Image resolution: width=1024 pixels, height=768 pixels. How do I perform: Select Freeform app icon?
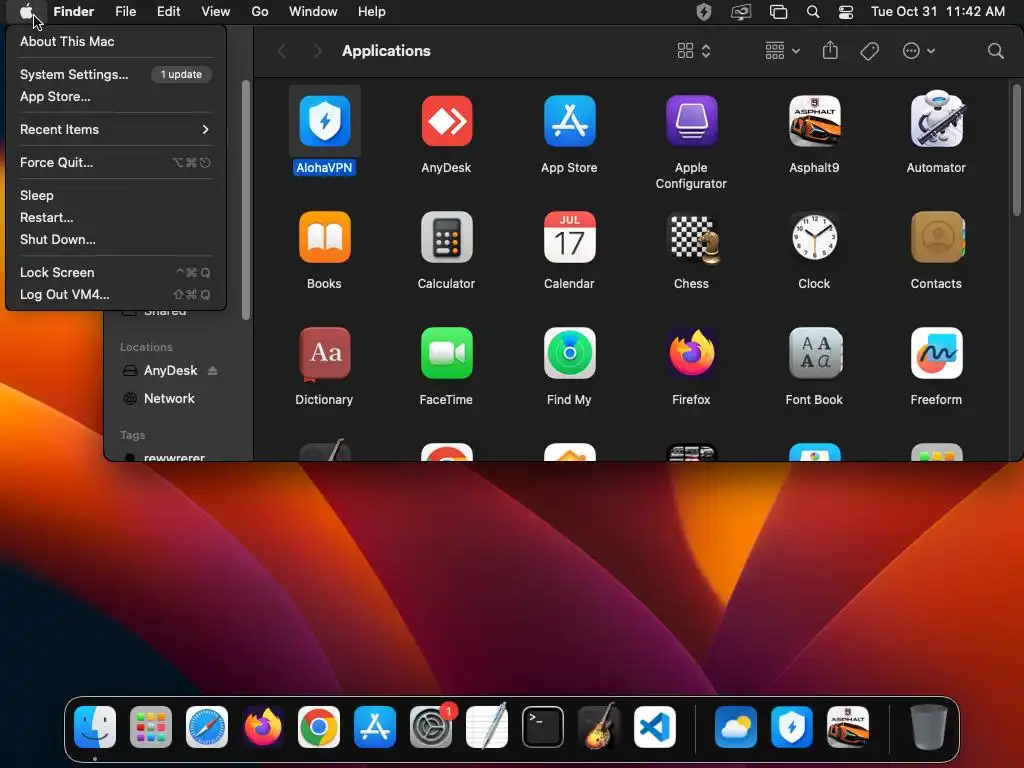(936, 353)
